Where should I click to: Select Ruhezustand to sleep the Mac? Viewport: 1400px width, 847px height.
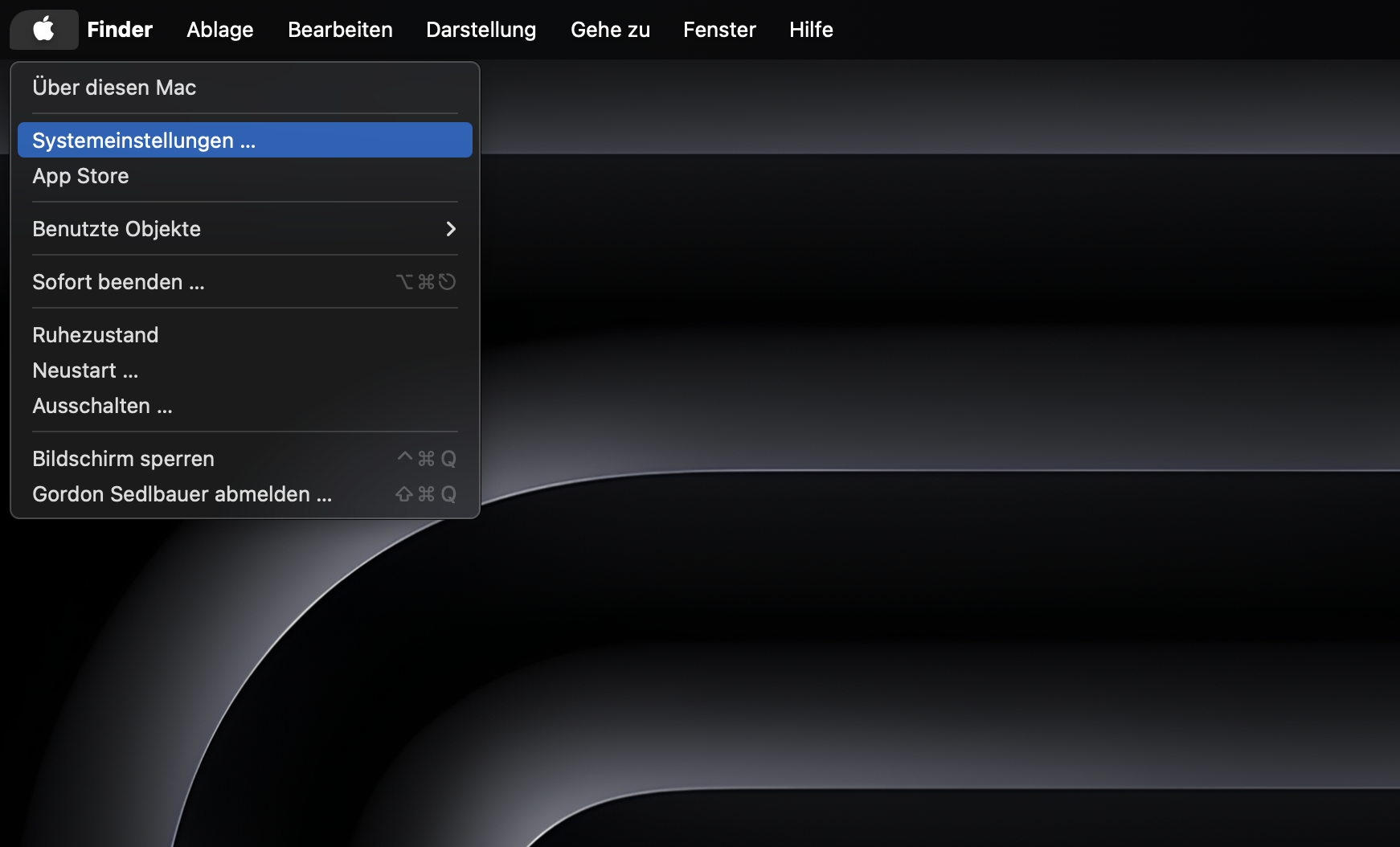click(x=95, y=334)
